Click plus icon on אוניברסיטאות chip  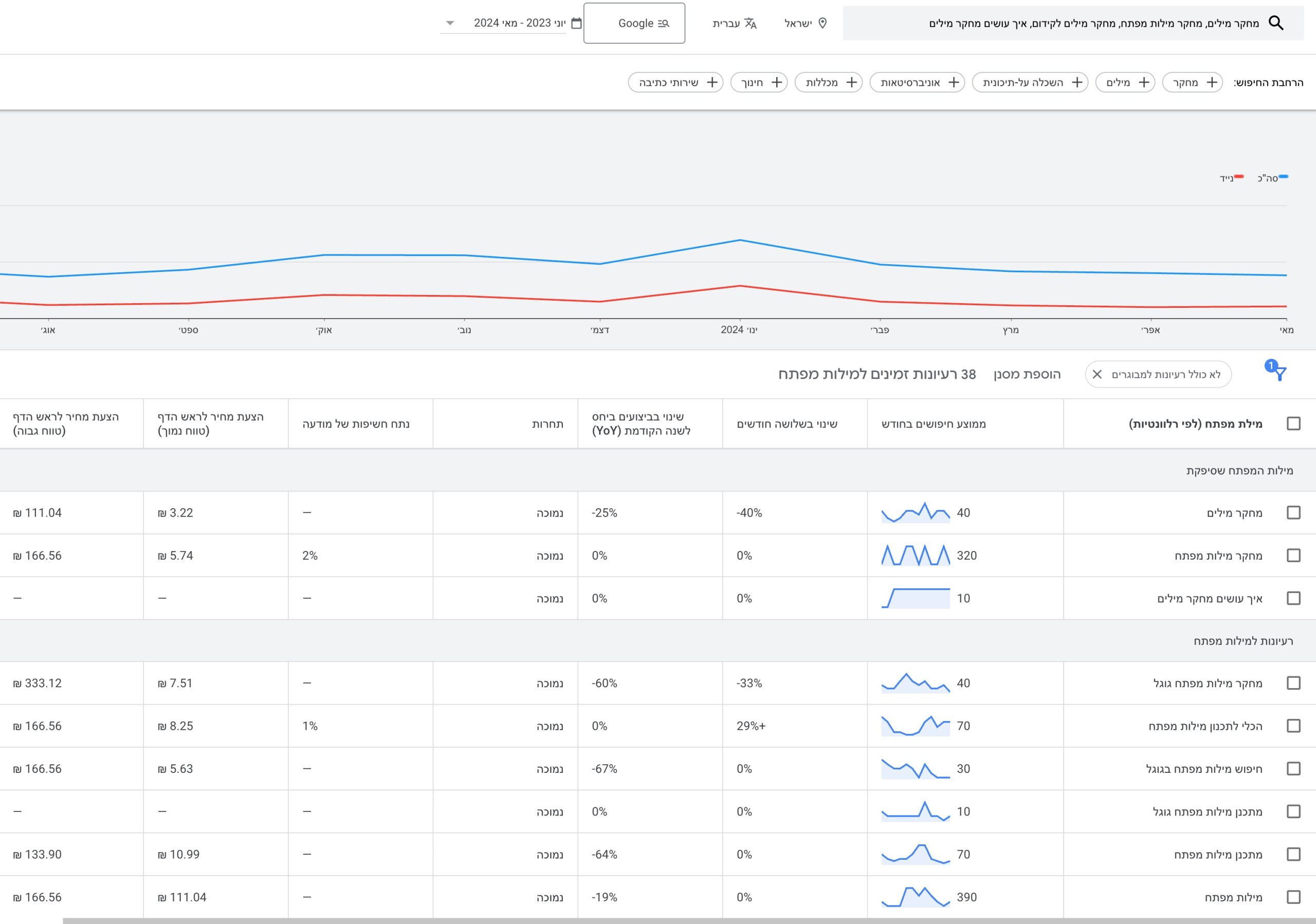954,83
